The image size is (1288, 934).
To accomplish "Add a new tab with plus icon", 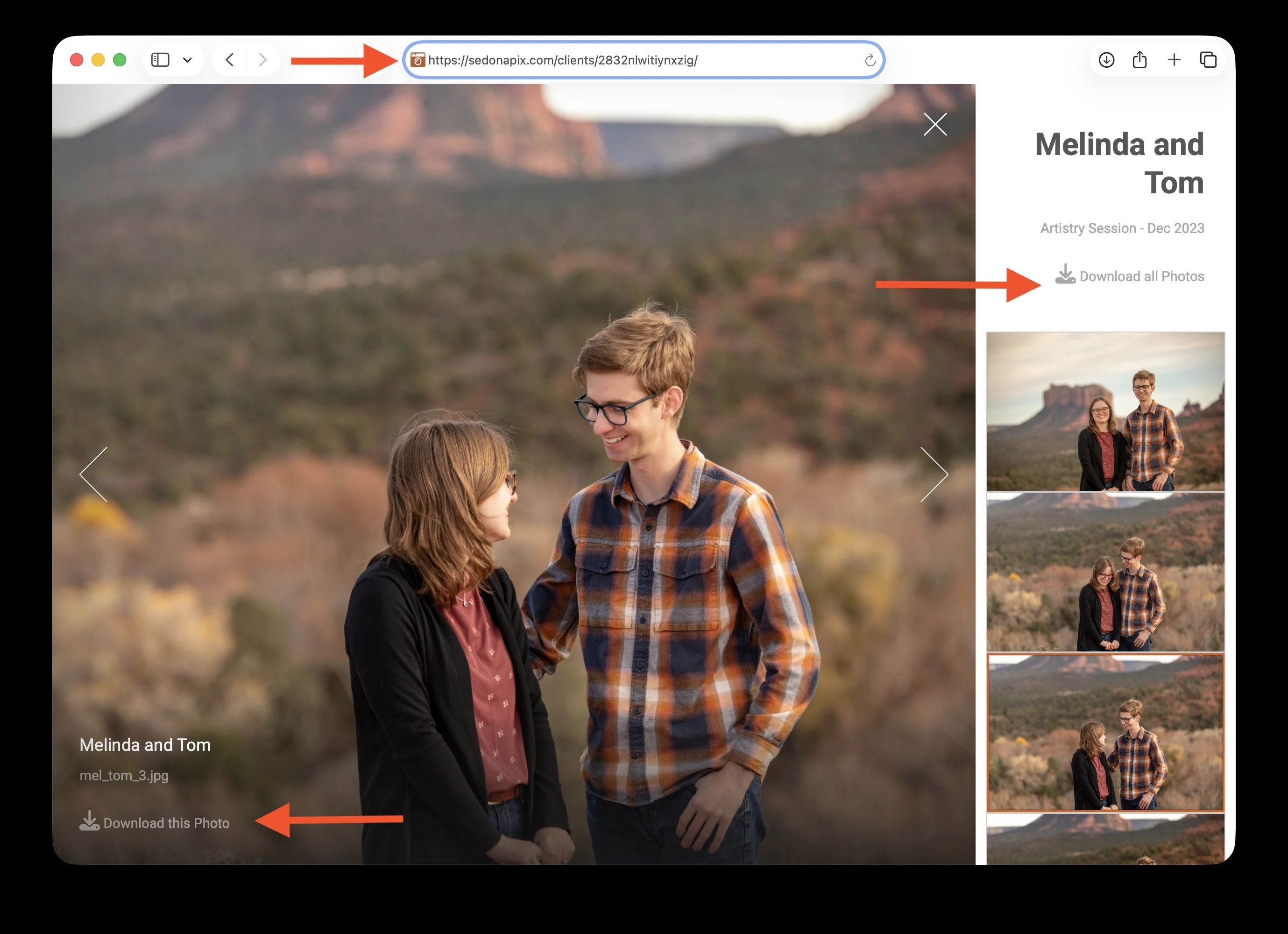I will click(1174, 60).
